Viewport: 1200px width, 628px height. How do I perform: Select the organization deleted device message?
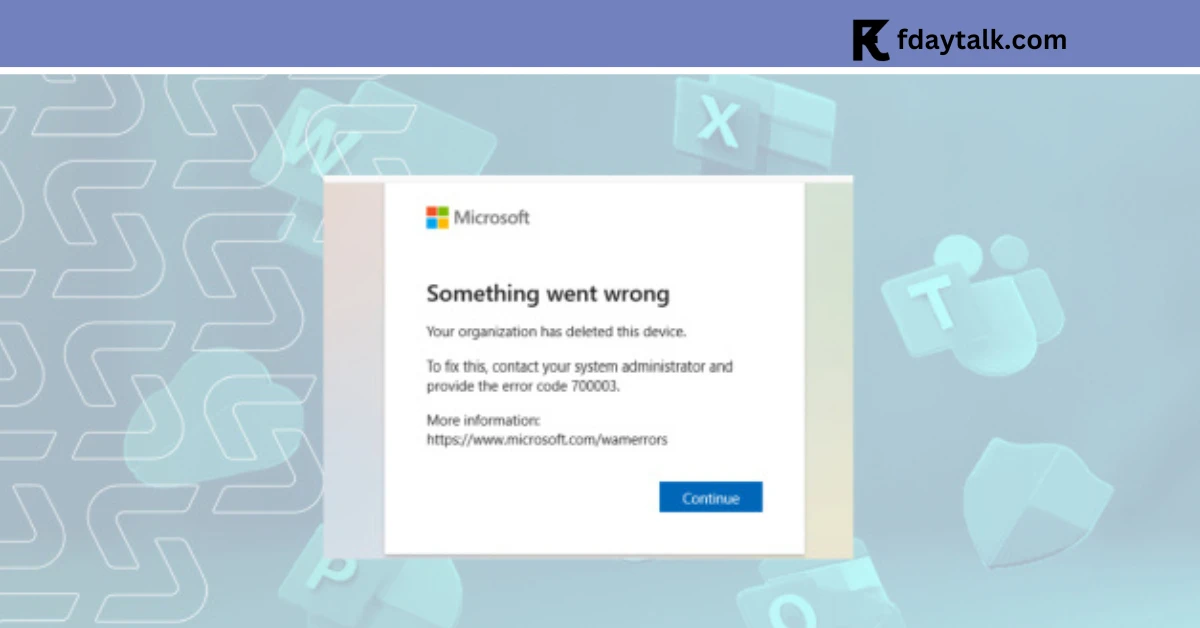(x=557, y=331)
